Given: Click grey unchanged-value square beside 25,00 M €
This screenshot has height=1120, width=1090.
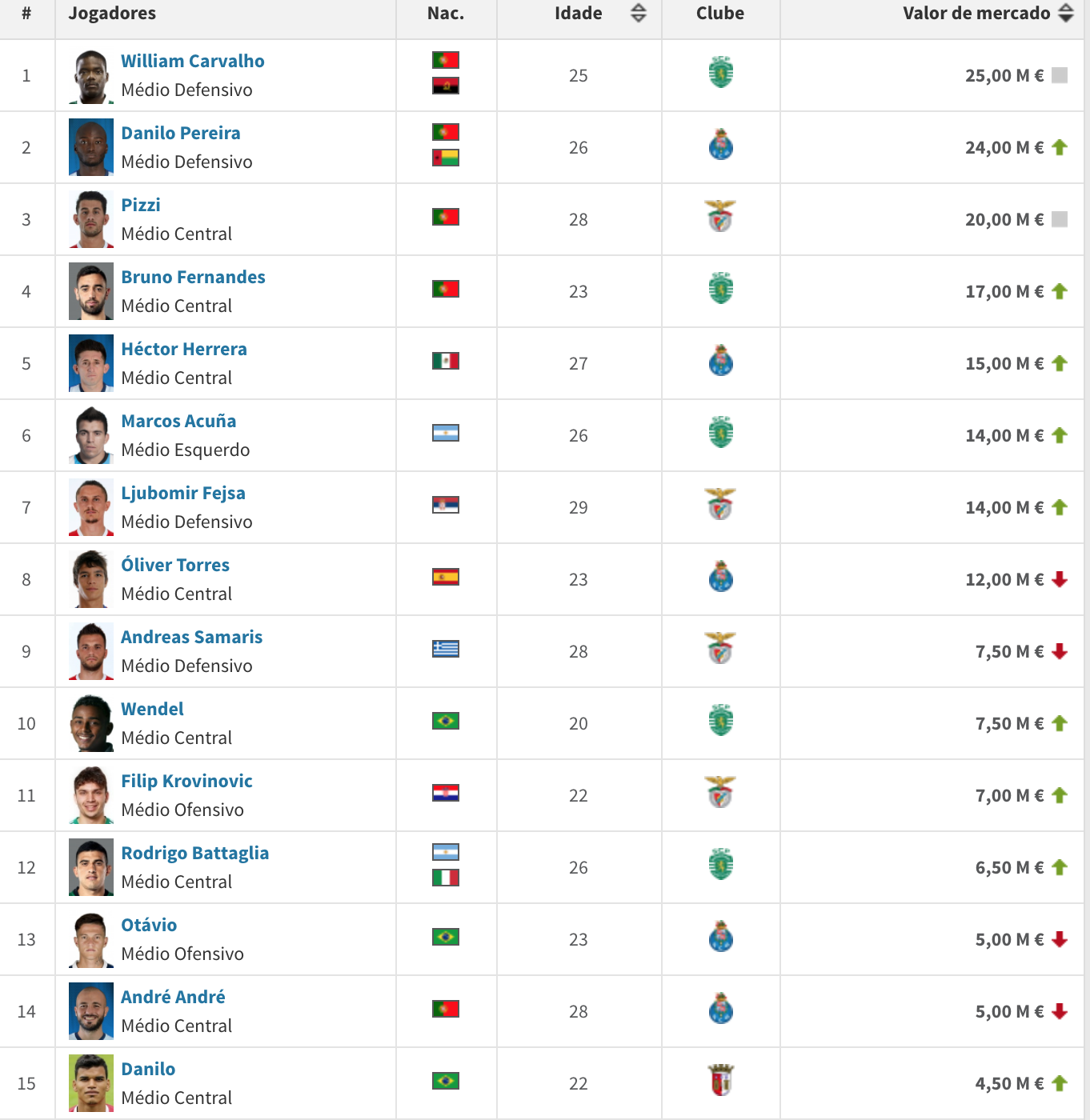Looking at the screenshot, I should pos(1060,75).
